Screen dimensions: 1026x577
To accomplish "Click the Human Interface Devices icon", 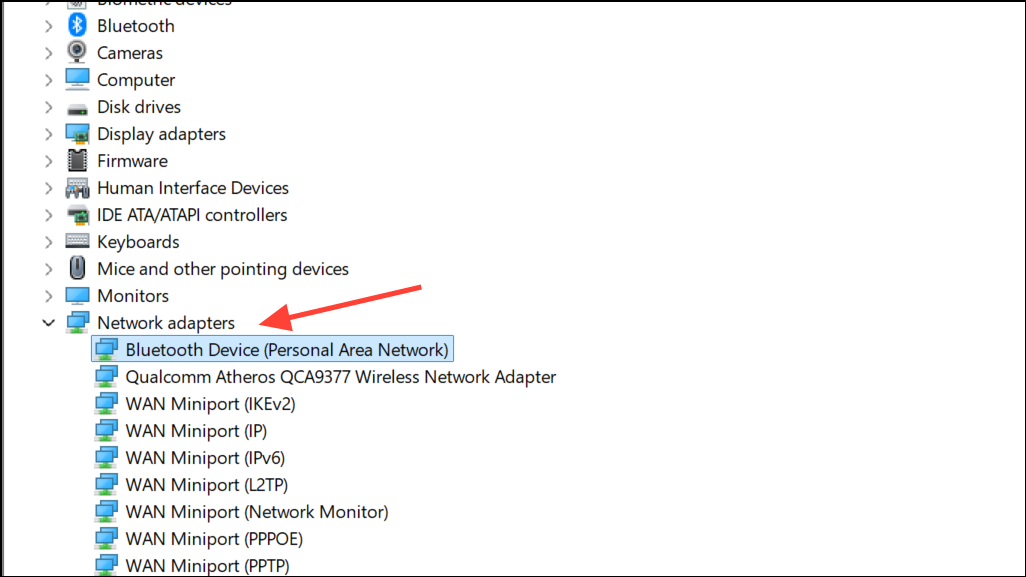I will click(77, 188).
